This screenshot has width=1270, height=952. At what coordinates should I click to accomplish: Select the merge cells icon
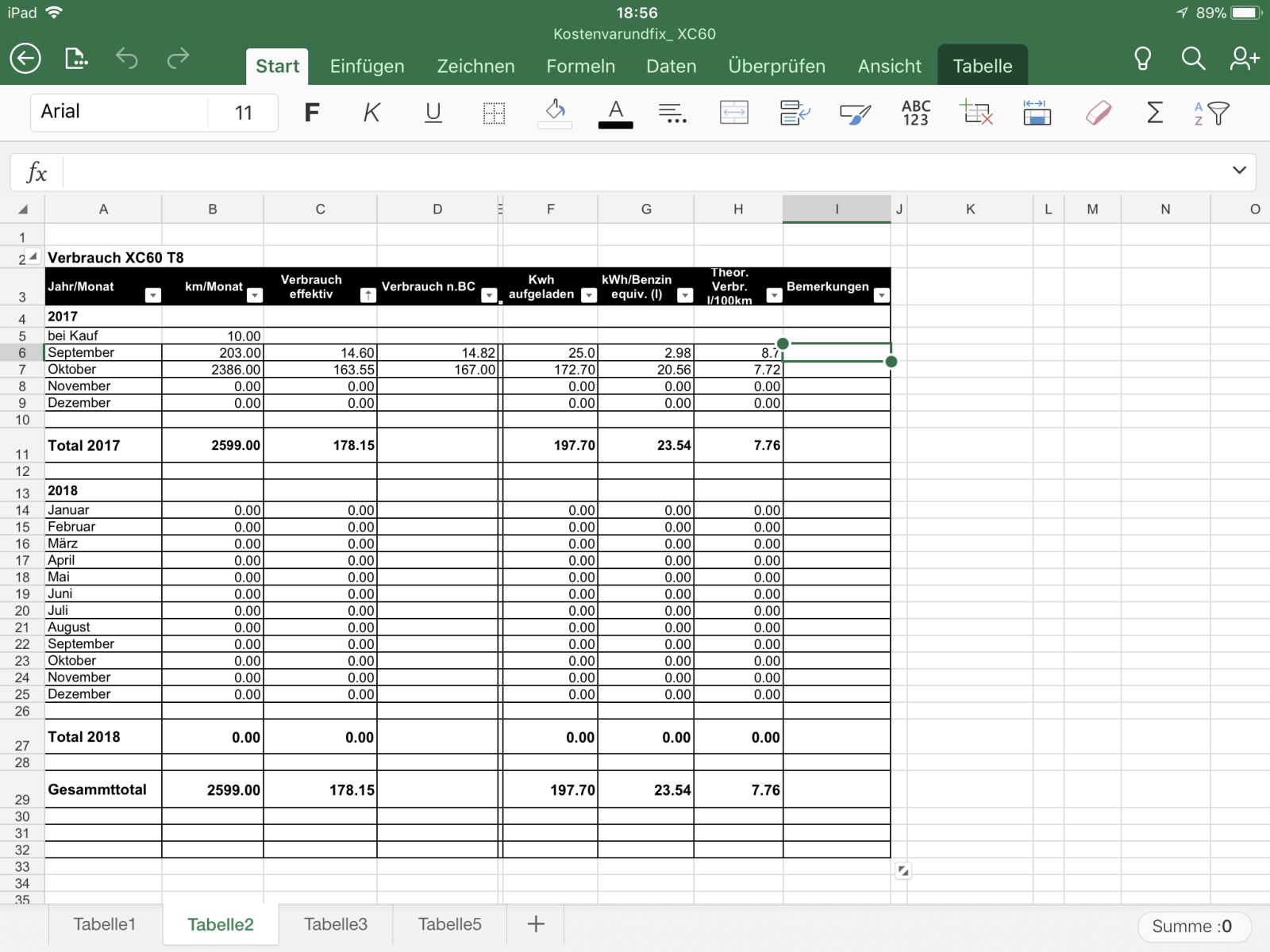[x=733, y=113]
